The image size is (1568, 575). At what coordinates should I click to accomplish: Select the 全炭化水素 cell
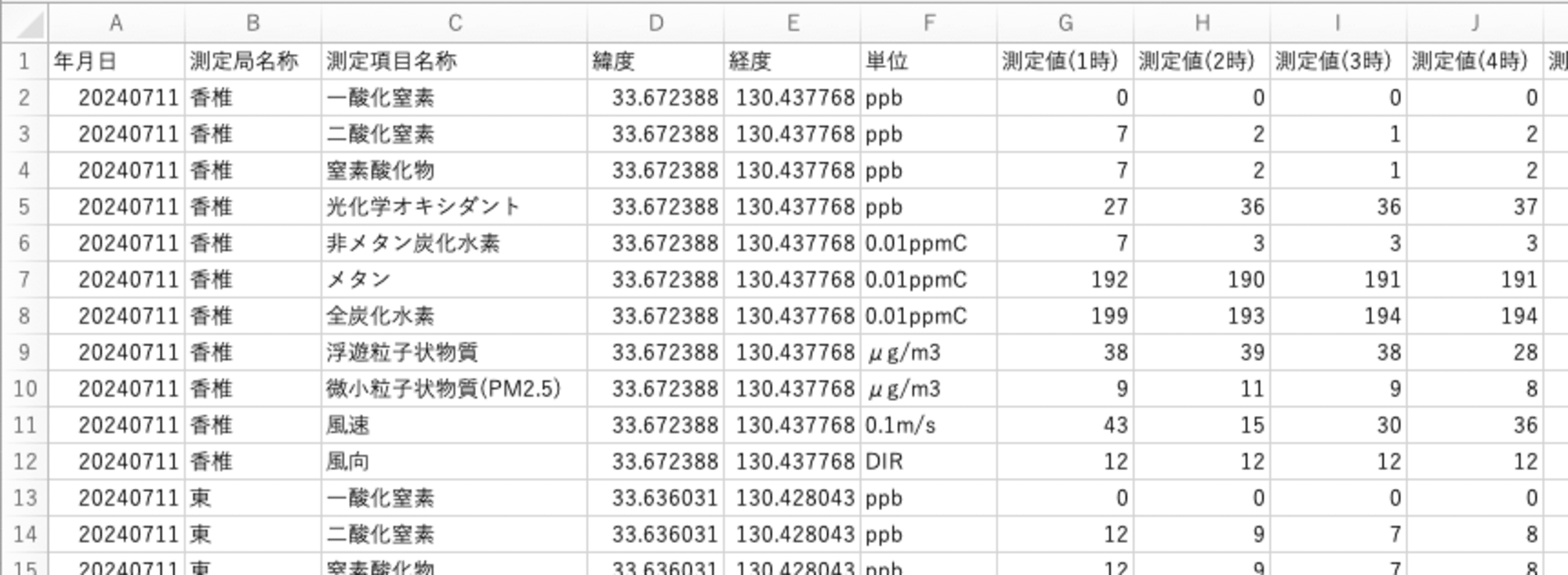pyautogui.click(x=454, y=316)
